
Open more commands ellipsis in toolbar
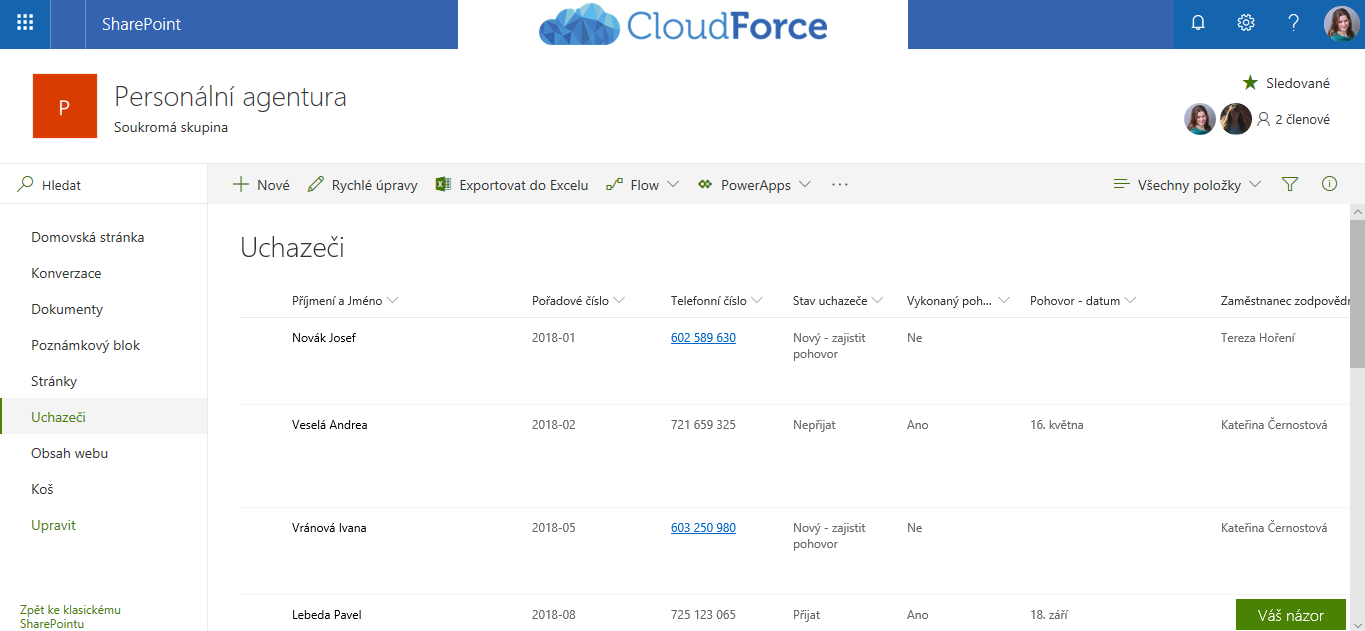[x=840, y=185]
